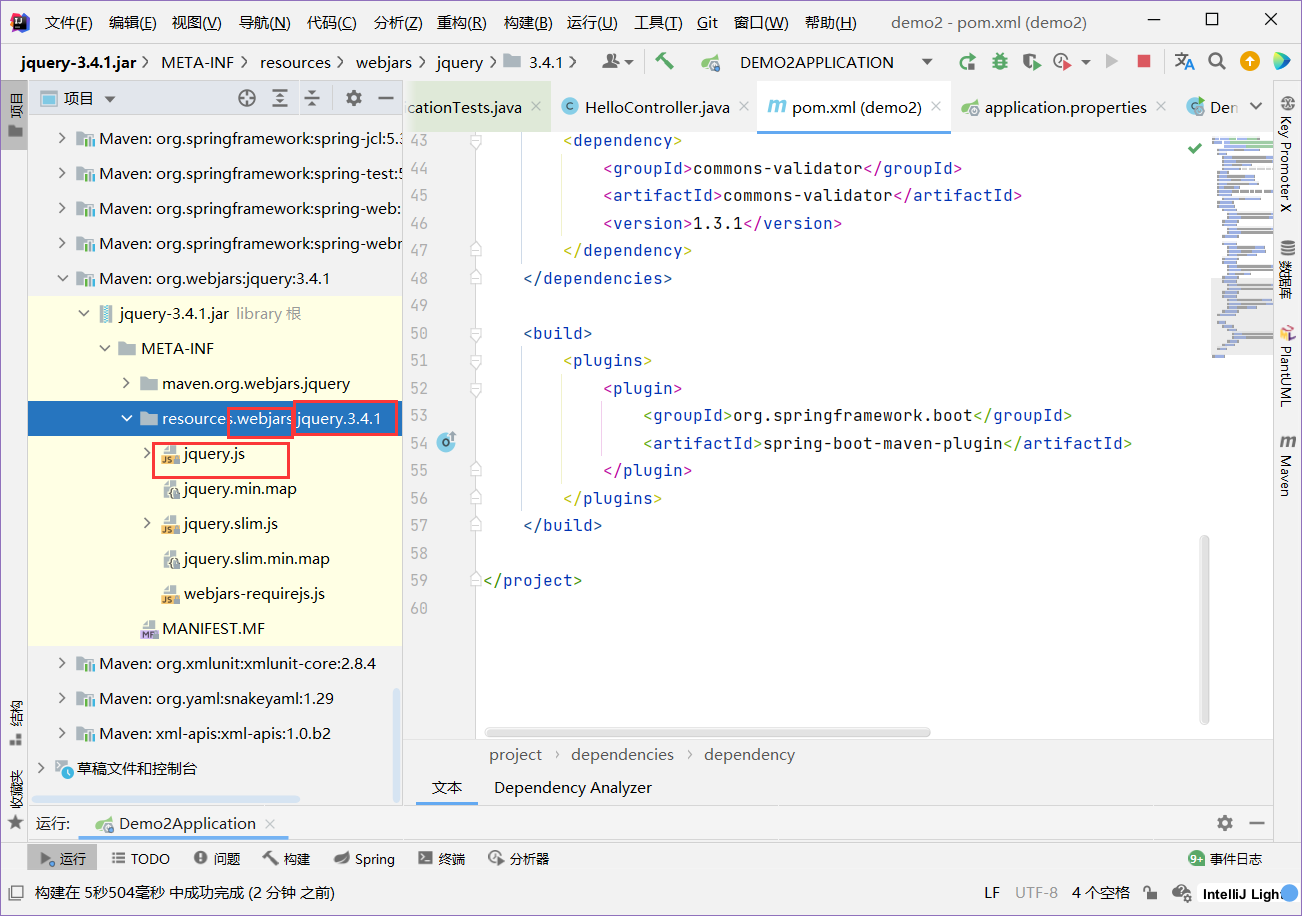Click the Run green arrow-circle icon
This screenshot has height=916, width=1302.
pos(966,62)
